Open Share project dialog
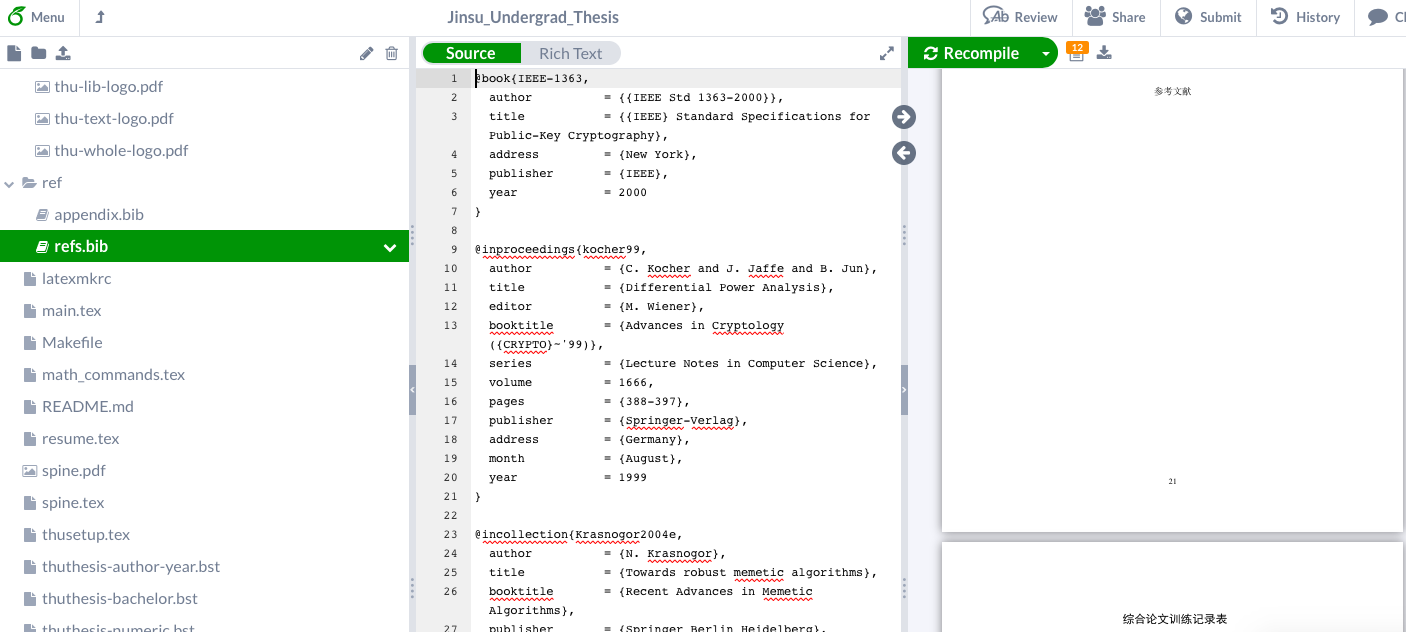Viewport: 1406px width, 632px height. (x=1115, y=17)
